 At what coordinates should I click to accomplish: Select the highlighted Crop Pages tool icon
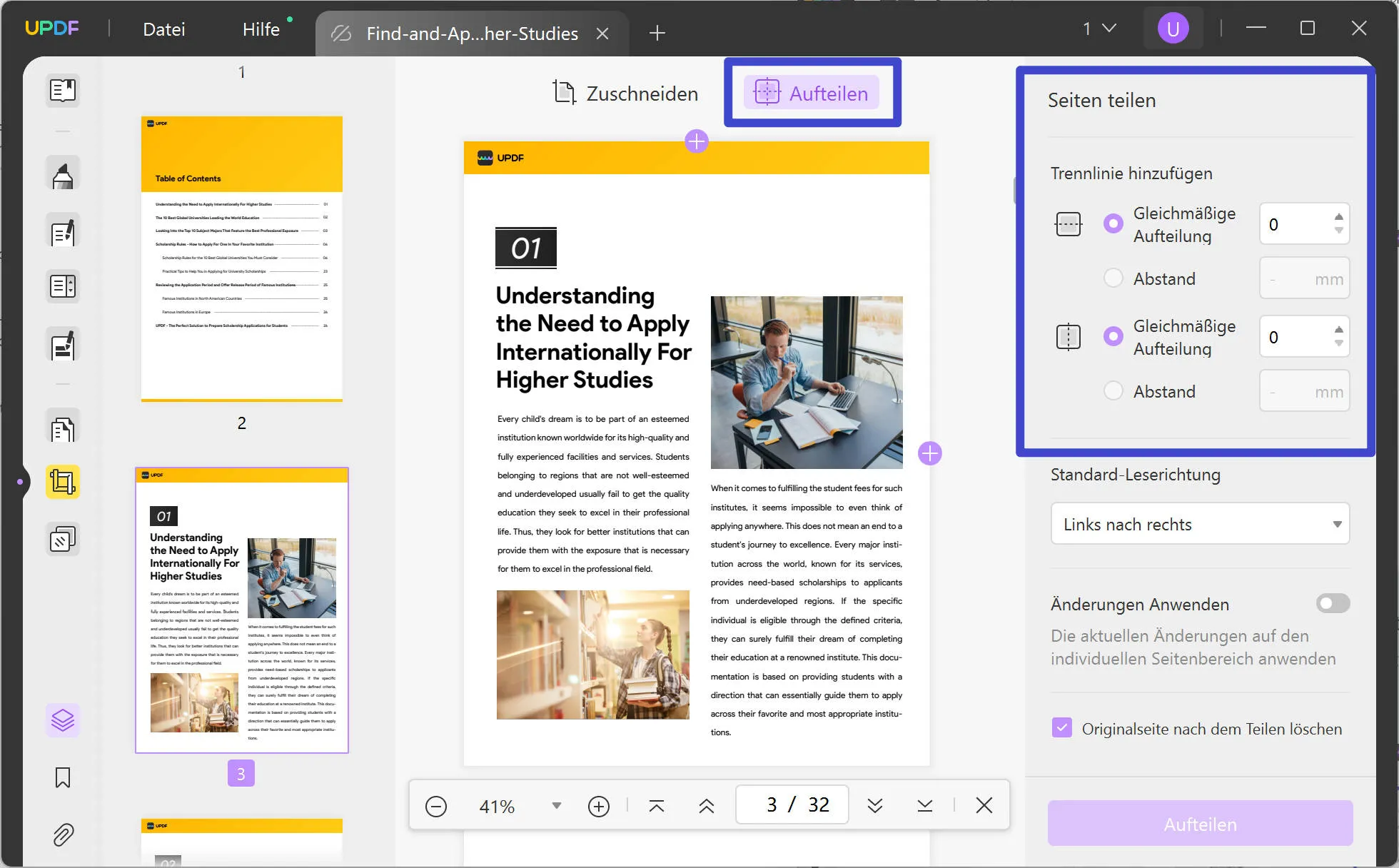63,482
